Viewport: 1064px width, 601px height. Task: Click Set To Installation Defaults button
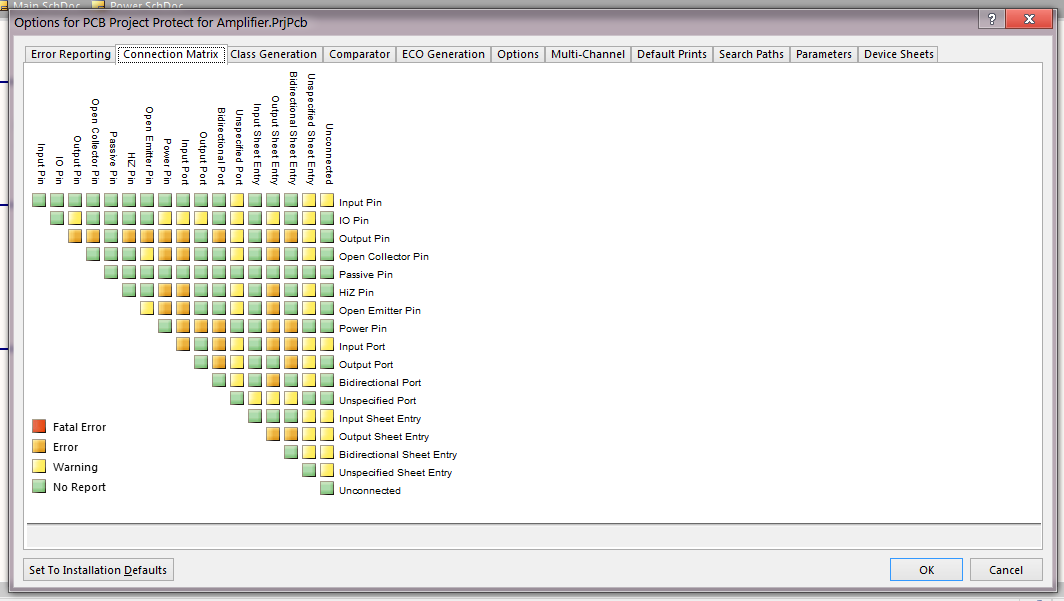(x=98, y=570)
